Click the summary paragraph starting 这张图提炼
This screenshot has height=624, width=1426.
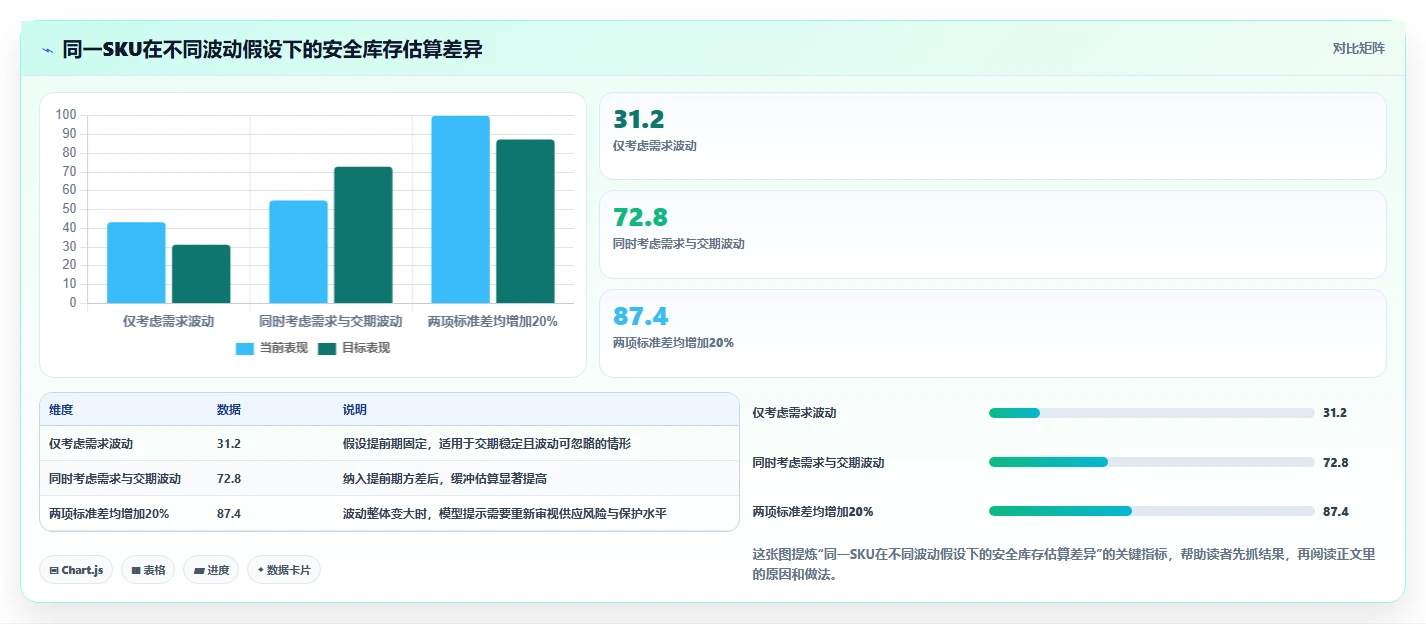pos(1063,564)
